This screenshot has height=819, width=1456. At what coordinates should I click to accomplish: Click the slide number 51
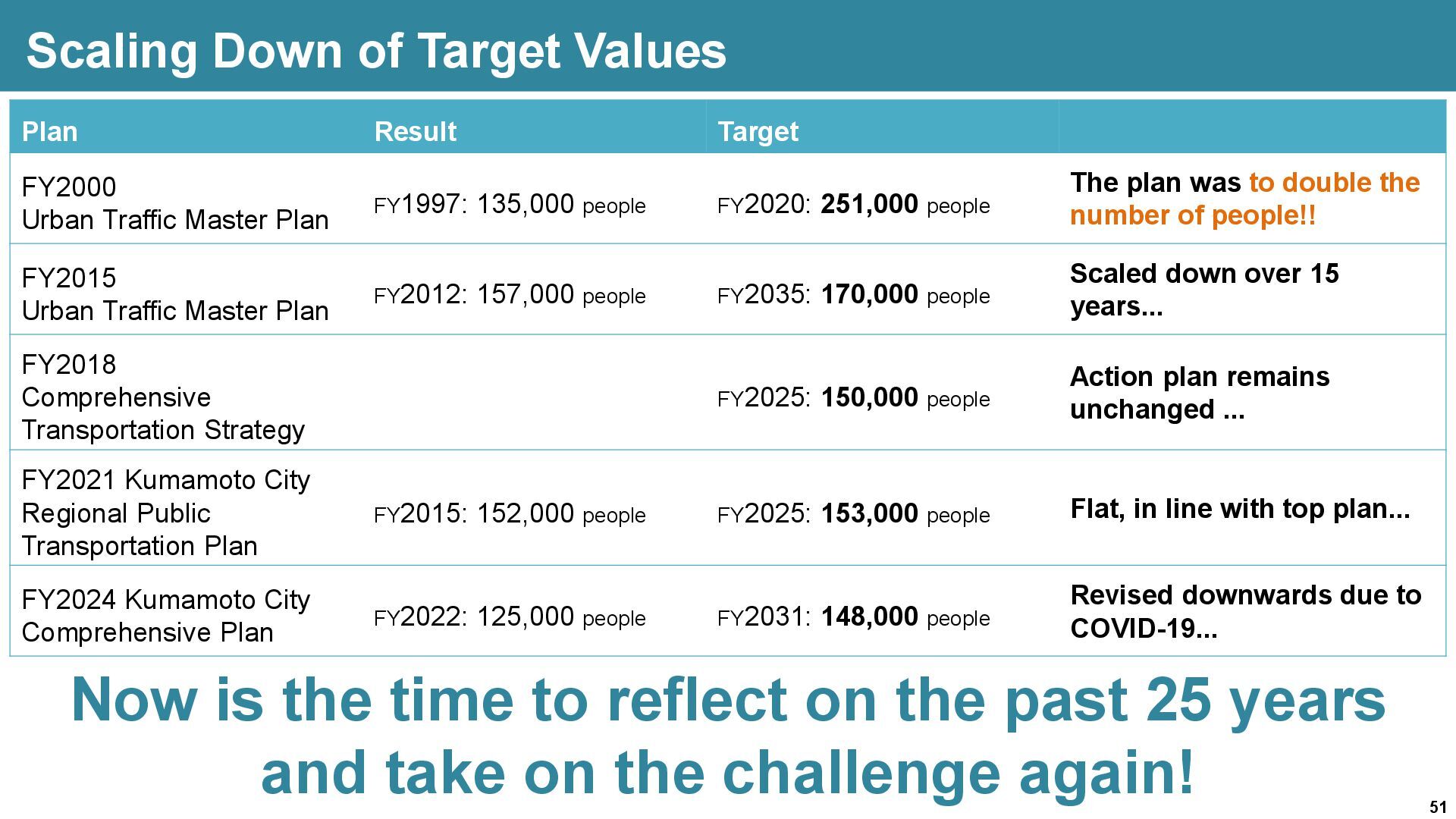tap(1437, 807)
